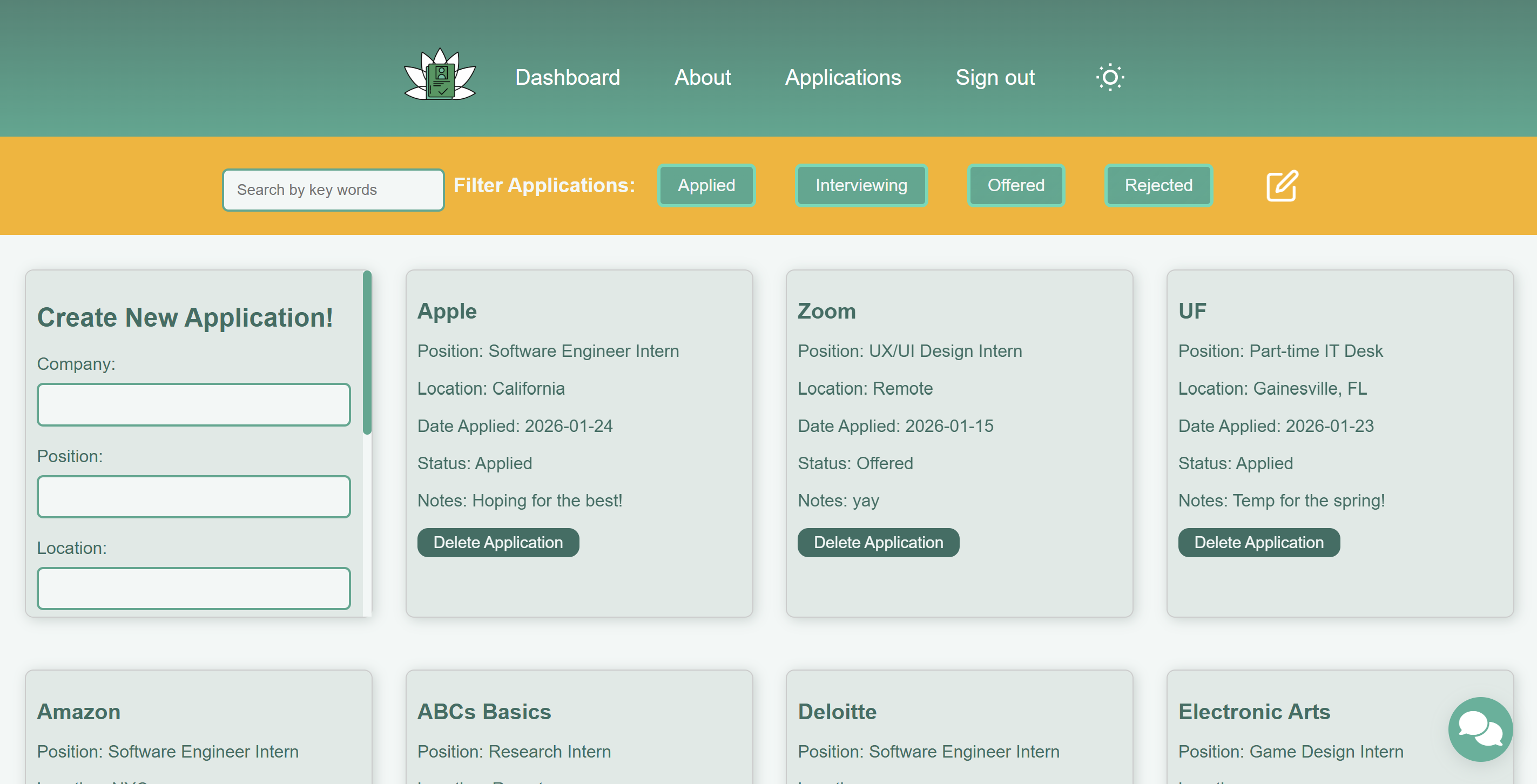The image size is (1537, 784).
Task: Click the create-form scrollbar thumb
Action: 367,352
